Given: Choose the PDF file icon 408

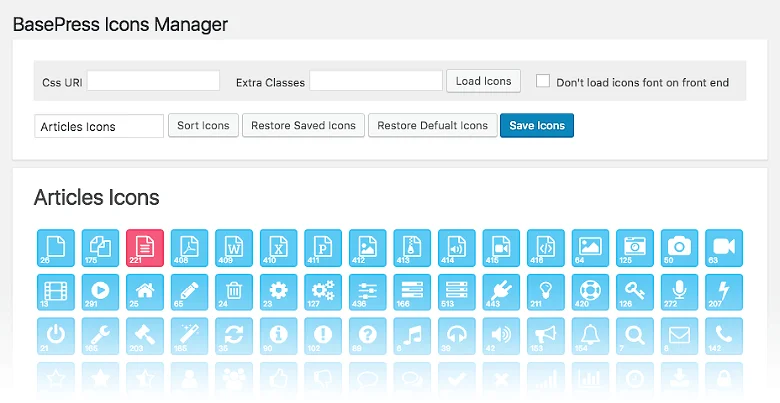Looking at the screenshot, I should [190, 248].
